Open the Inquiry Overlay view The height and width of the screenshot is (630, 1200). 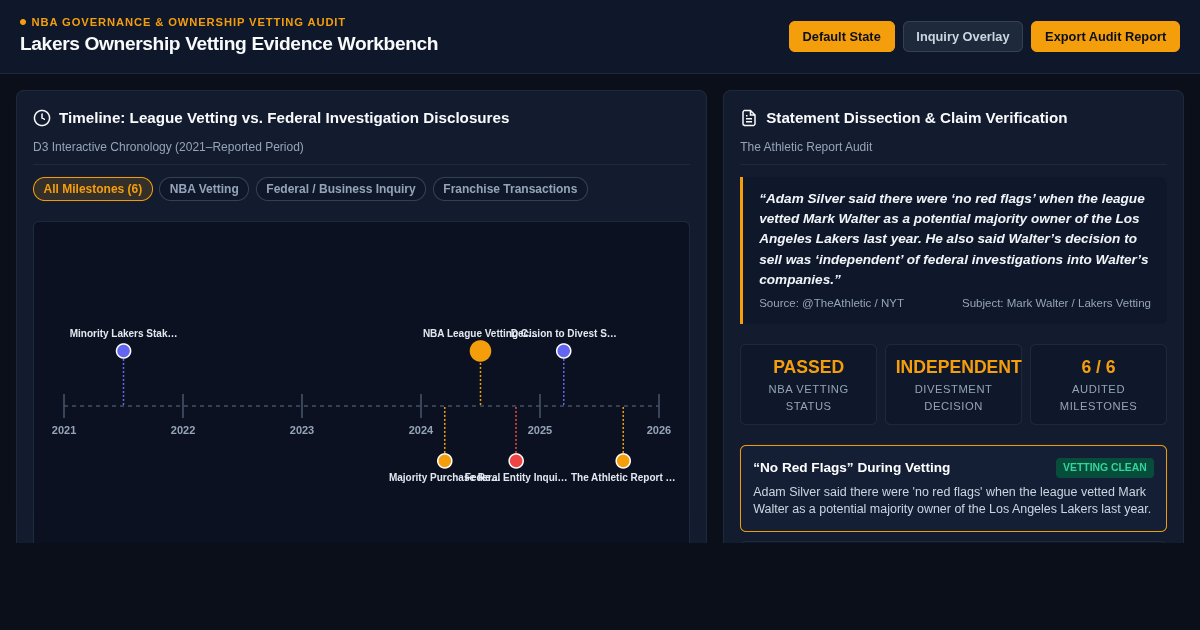click(x=962, y=36)
